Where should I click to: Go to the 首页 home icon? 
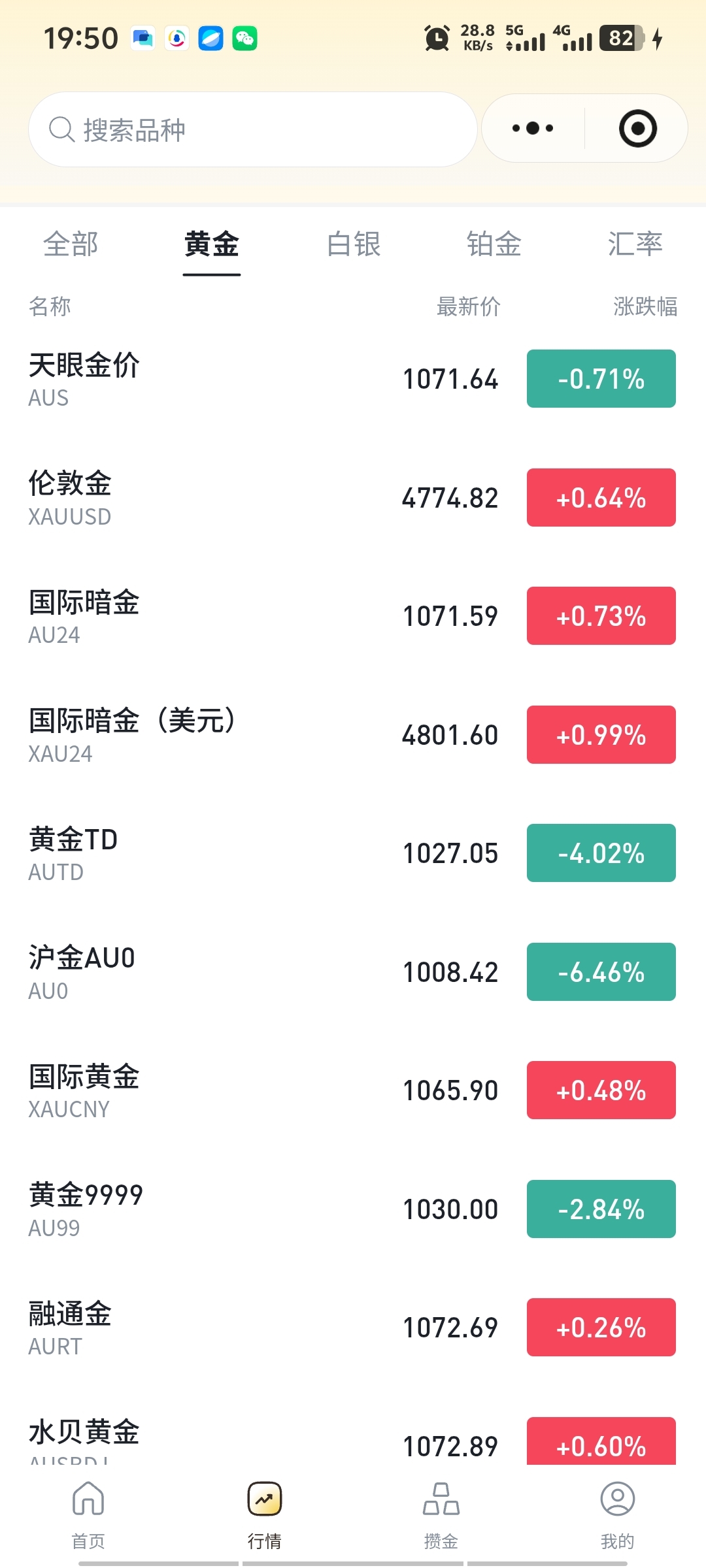(x=88, y=1499)
